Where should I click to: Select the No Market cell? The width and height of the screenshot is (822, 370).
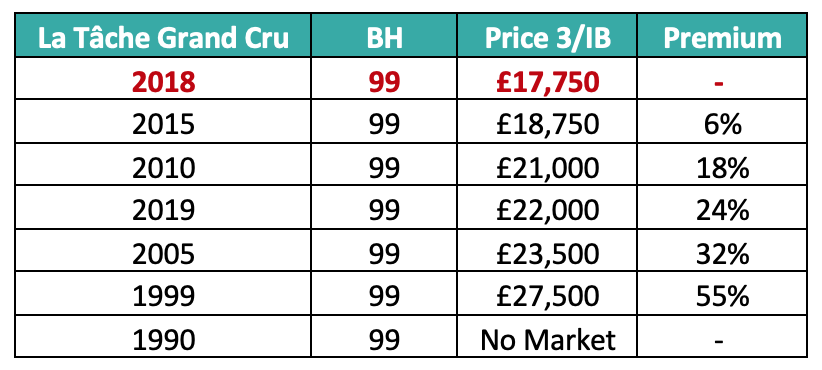click(x=547, y=336)
